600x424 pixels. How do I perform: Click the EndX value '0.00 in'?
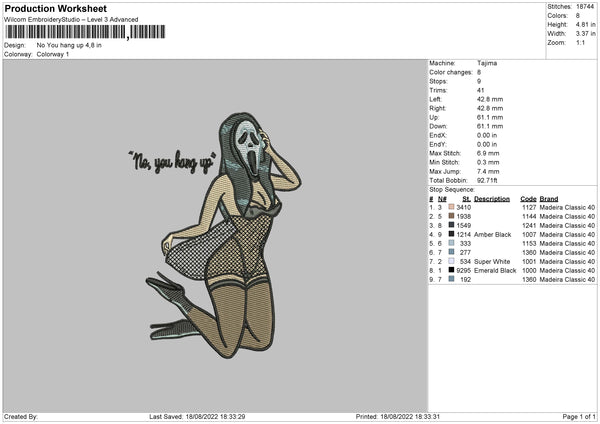click(x=487, y=135)
